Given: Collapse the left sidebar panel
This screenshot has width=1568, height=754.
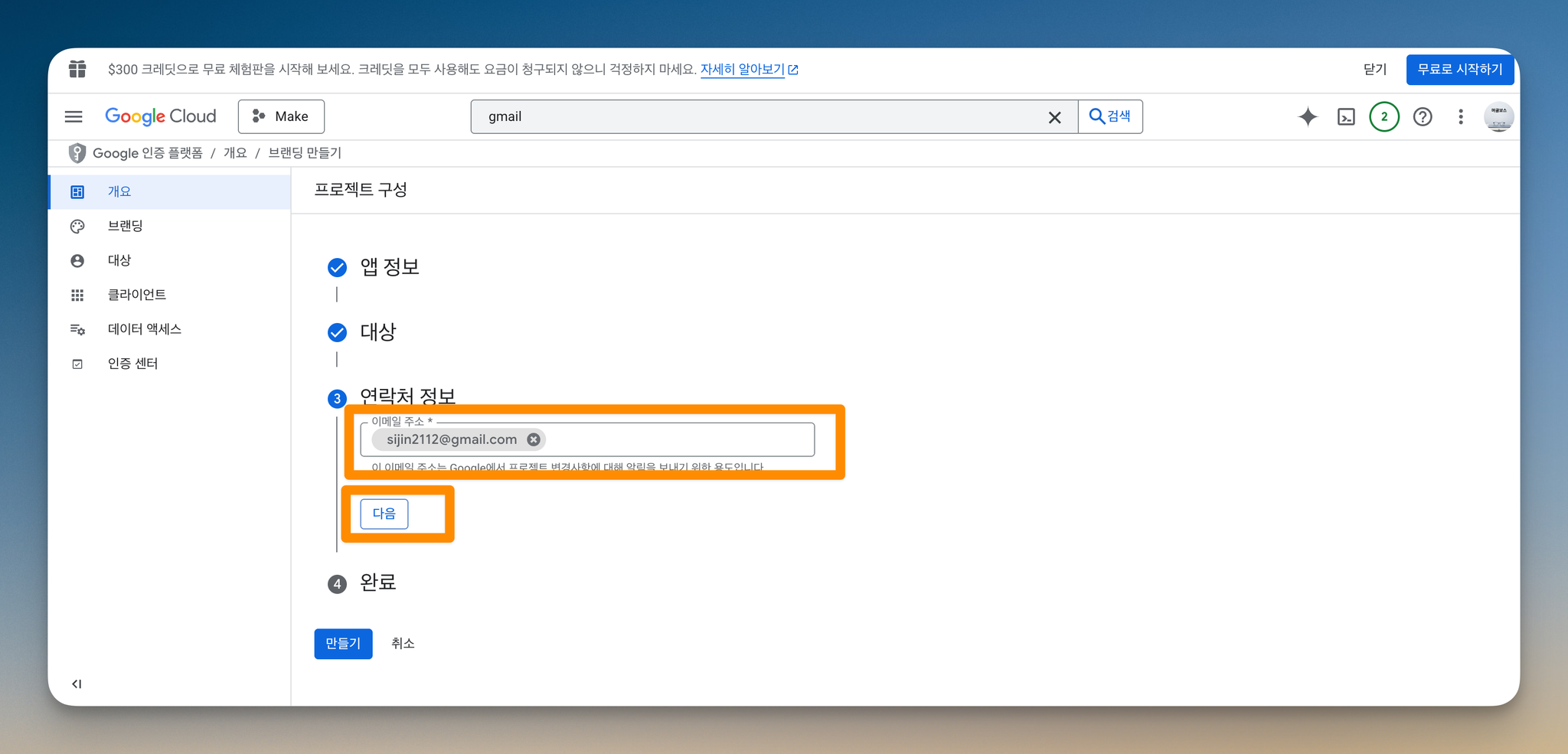Looking at the screenshot, I should tap(77, 684).
